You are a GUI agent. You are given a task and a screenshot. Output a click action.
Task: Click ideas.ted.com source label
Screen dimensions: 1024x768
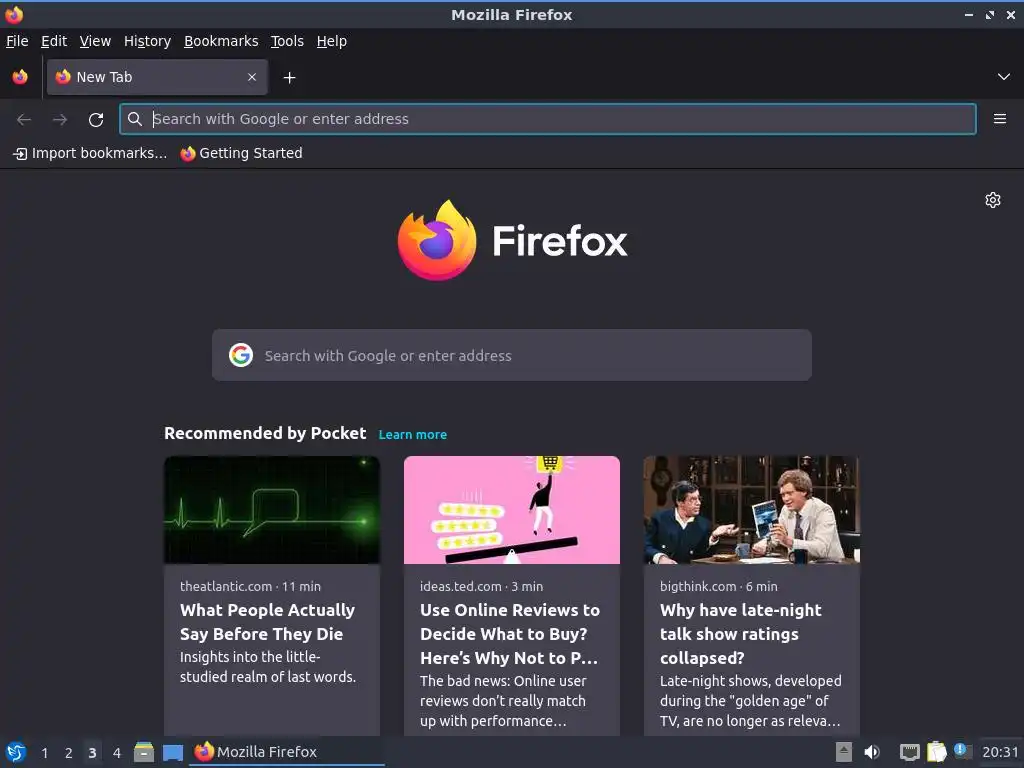click(x=461, y=586)
